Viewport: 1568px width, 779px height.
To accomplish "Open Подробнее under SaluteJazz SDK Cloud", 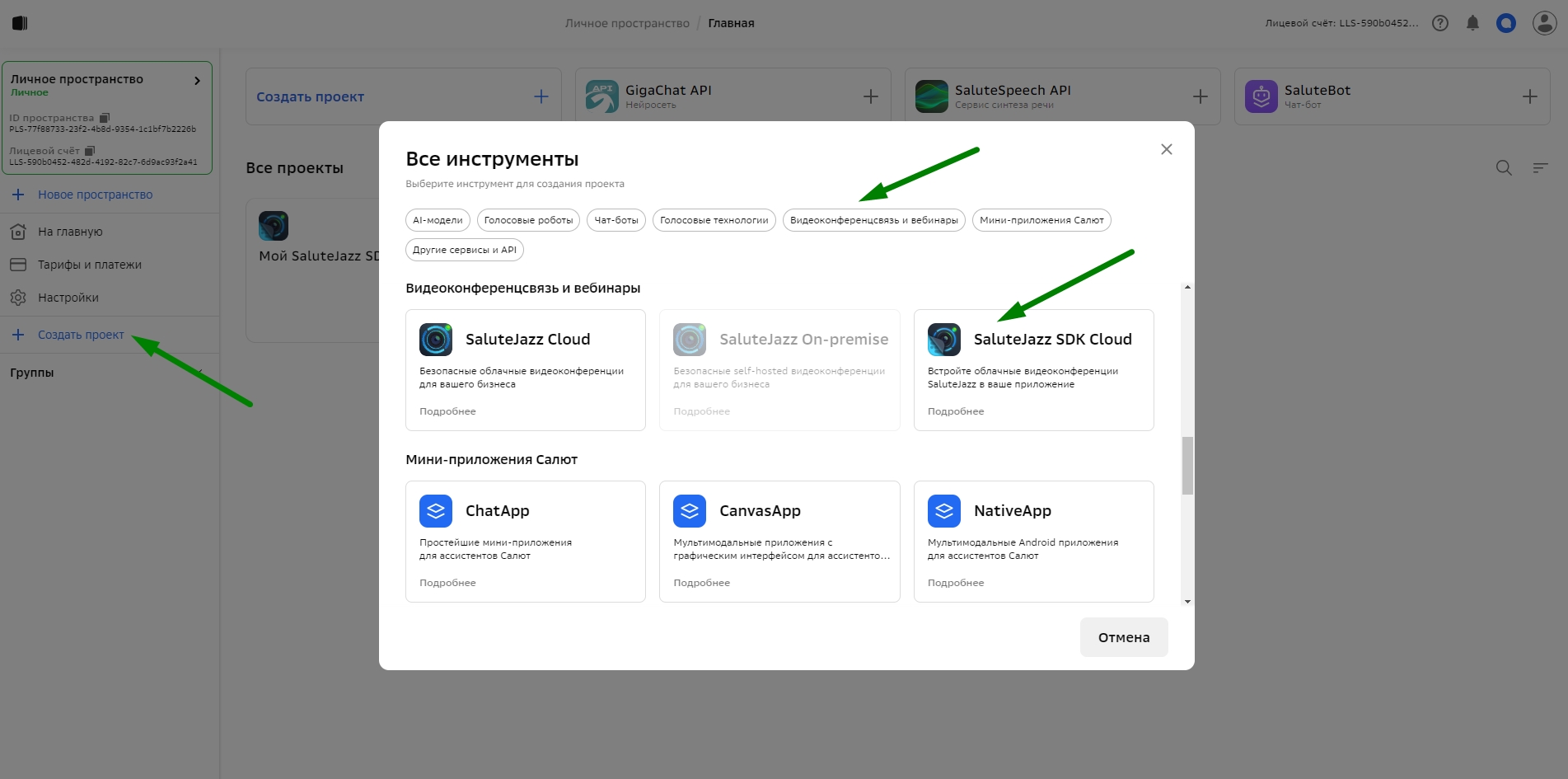I will point(956,411).
